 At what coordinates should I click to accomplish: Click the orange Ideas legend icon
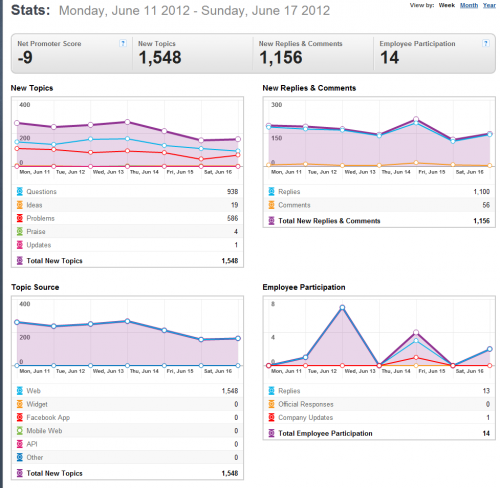pyautogui.click(x=20, y=205)
